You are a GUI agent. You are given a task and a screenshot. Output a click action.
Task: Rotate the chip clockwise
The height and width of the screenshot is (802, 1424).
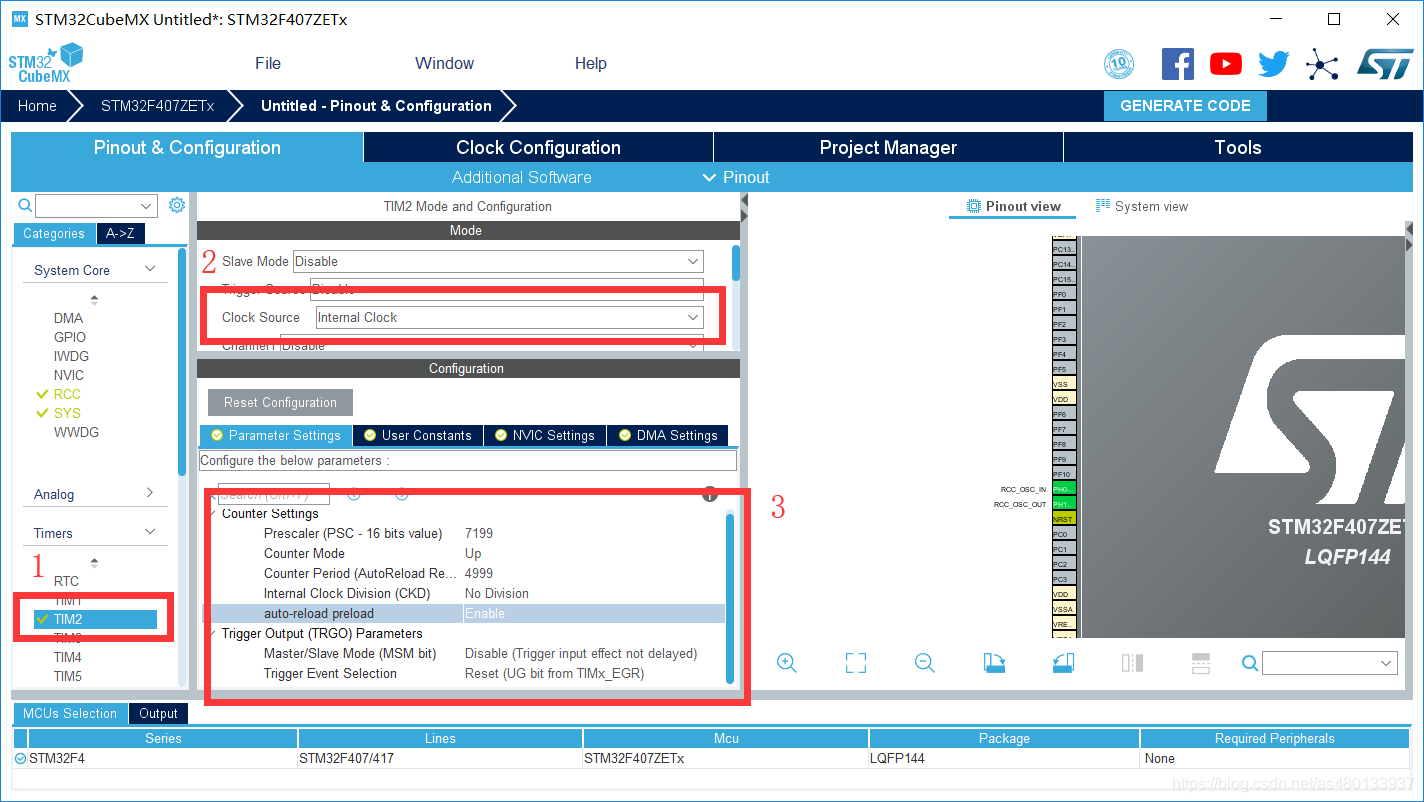point(994,663)
